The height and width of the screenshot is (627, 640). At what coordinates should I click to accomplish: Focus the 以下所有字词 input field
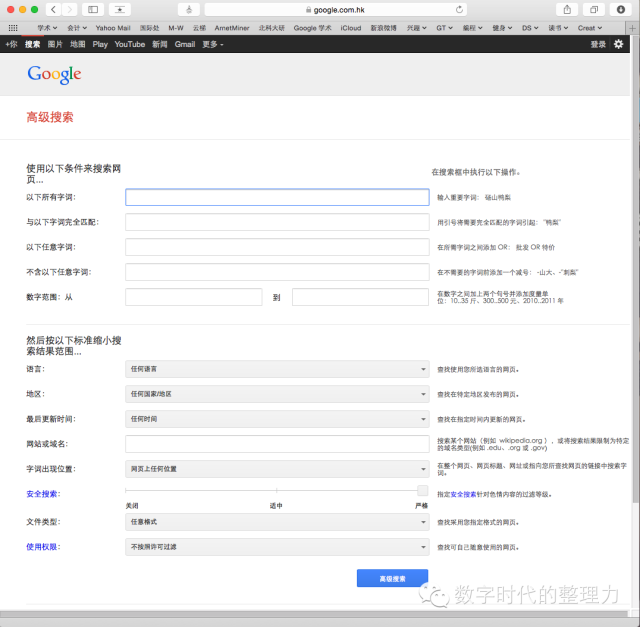pos(277,197)
